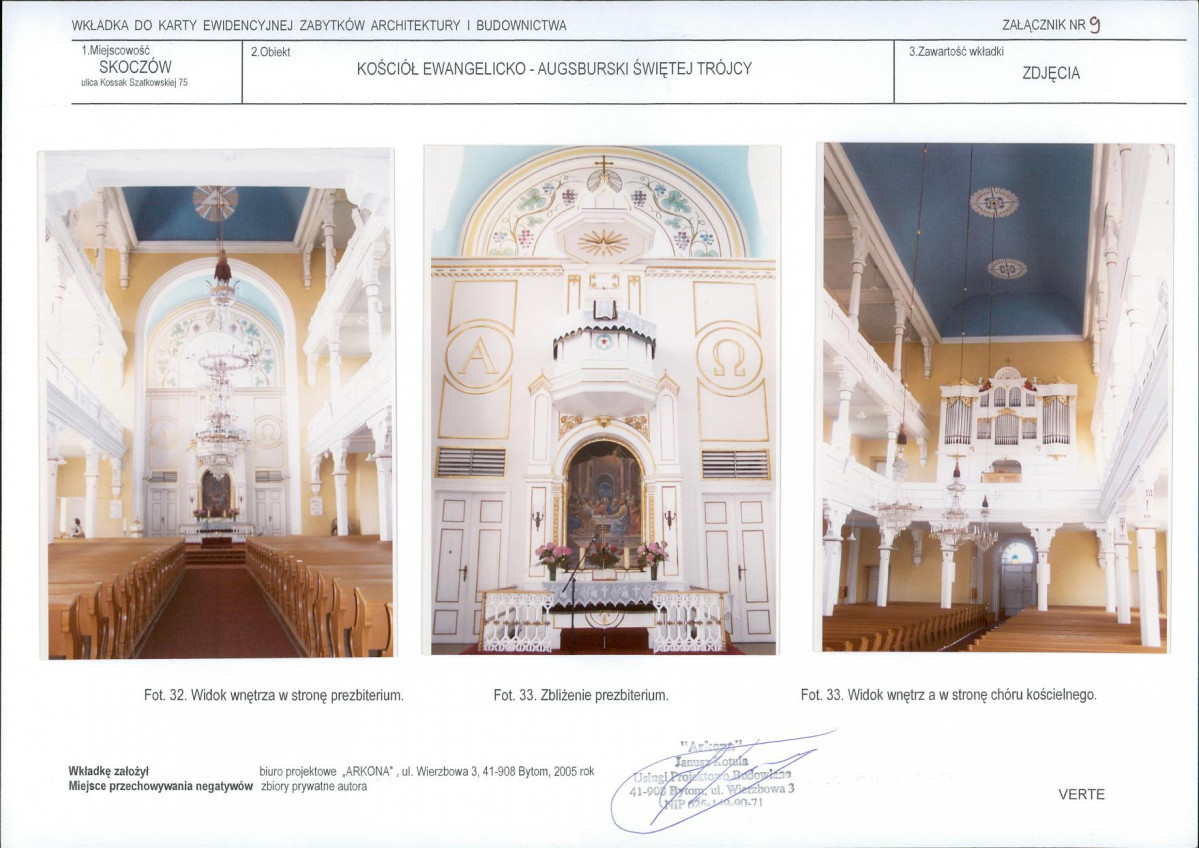Click caption 'Fot. 32. Widok wnętrza w stronę prezbiterium'

[x=273, y=695]
